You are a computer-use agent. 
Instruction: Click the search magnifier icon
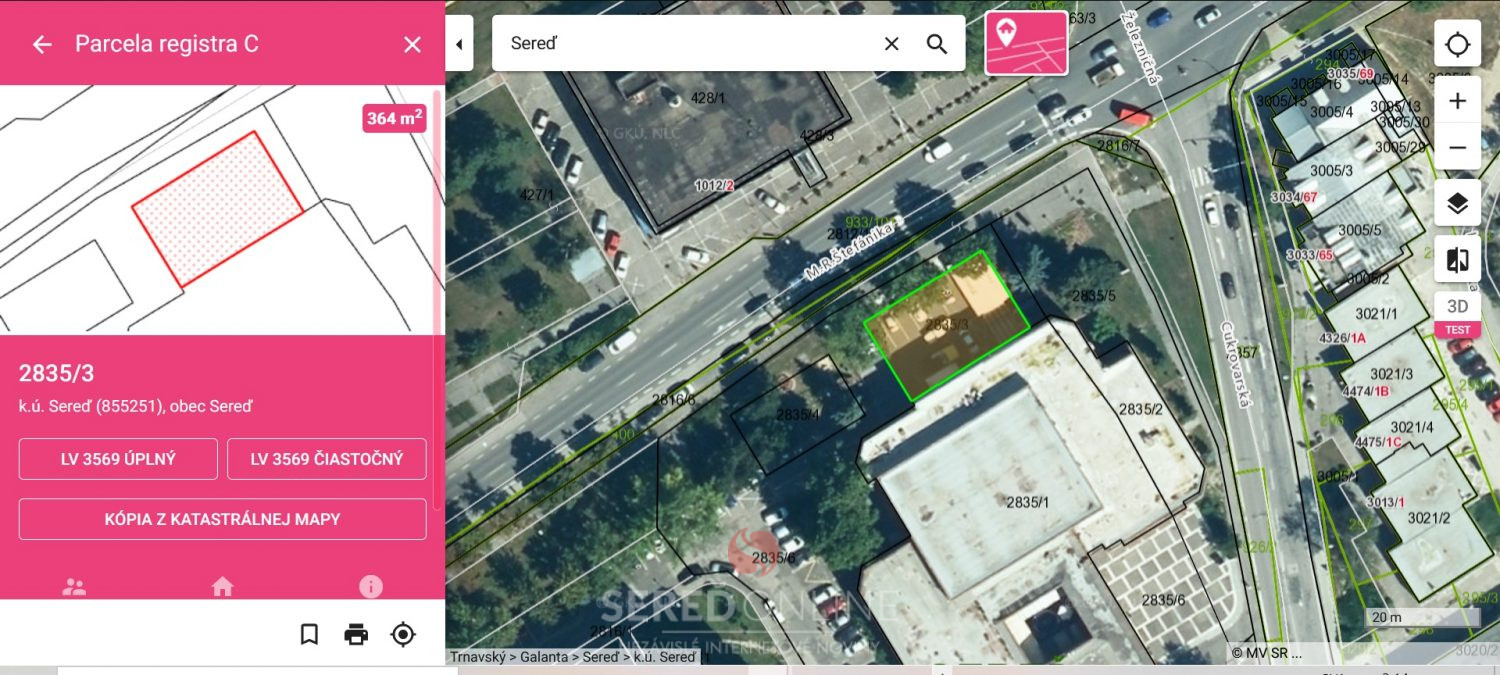click(937, 43)
